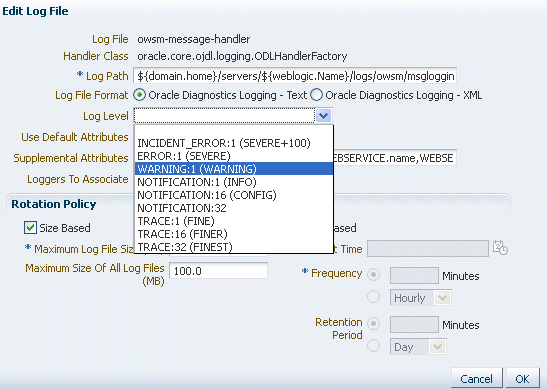Image resolution: width=547 pixels, height=390 pixels.
Task: Click the Retention Period minutes input field
Action: coord(414,324)
